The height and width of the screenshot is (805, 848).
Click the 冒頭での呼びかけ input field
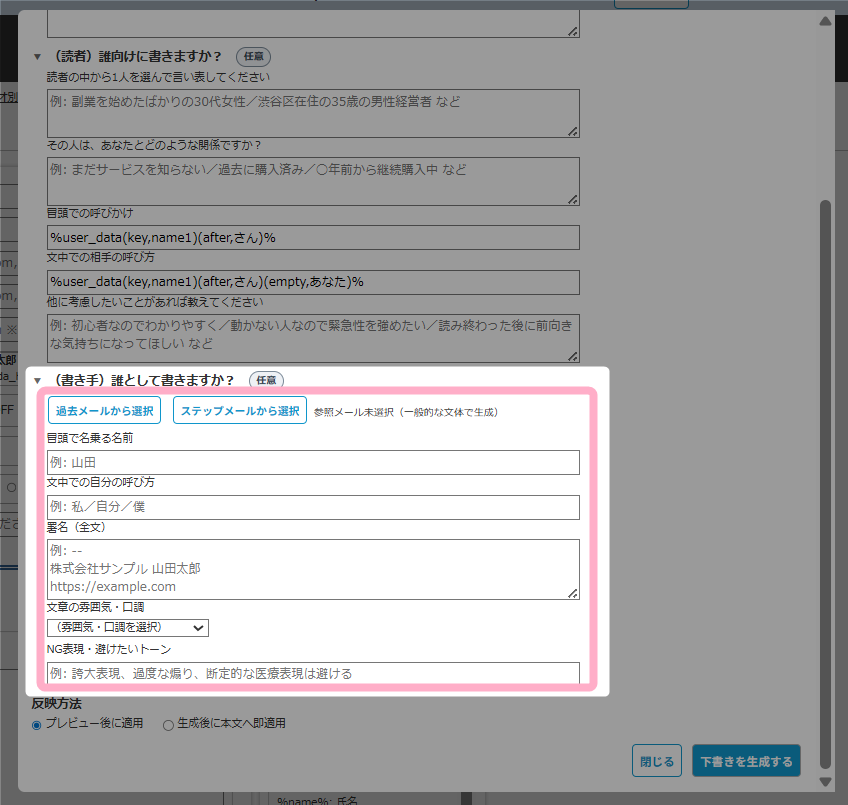coord(313,237)
